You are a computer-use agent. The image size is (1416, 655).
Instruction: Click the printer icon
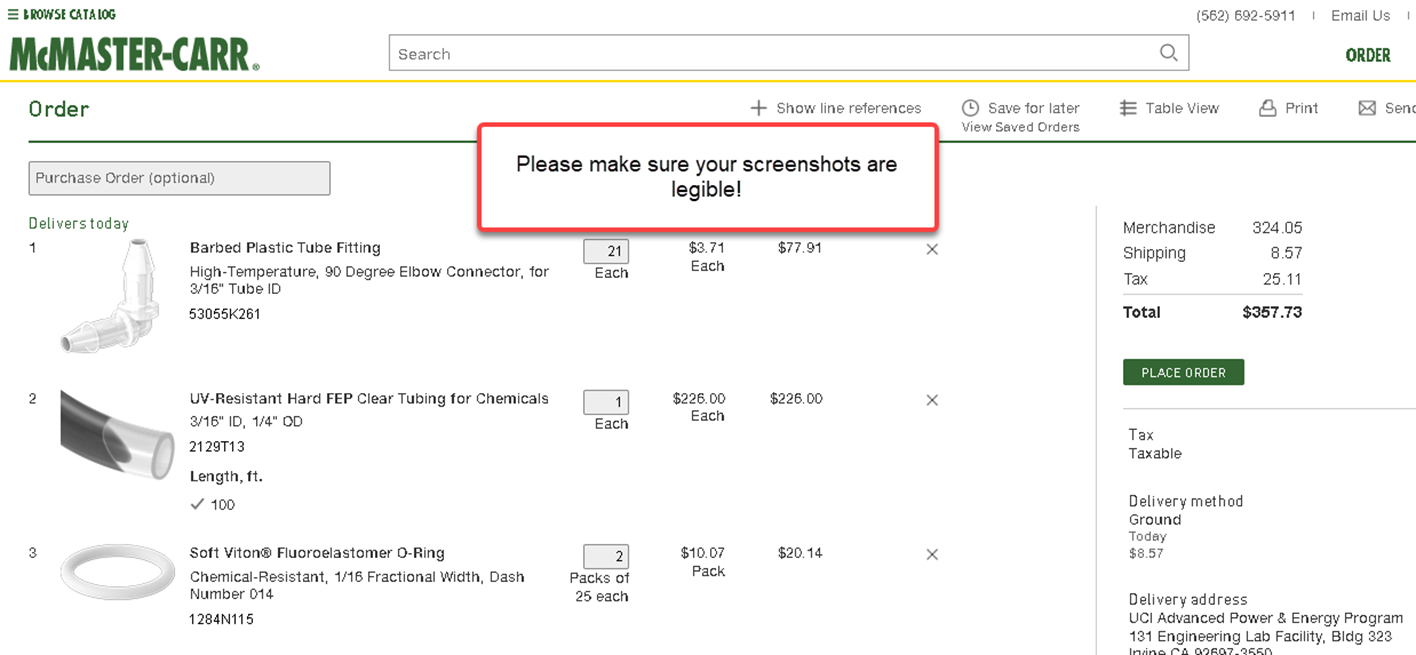coord(1267,108)
